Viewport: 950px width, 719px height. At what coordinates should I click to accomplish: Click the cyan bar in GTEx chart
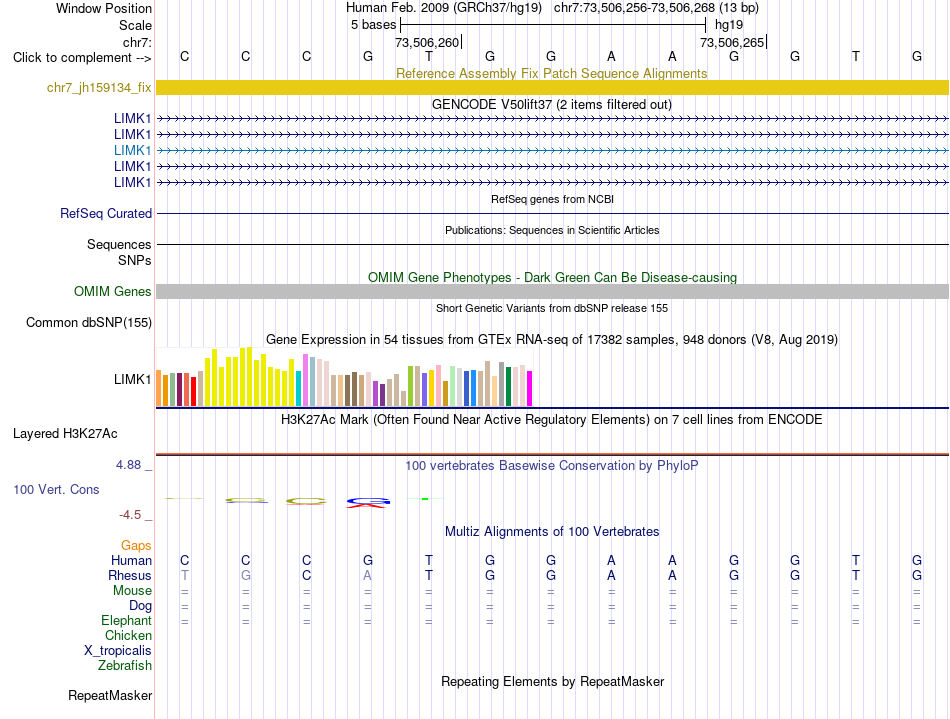[298, 388]
